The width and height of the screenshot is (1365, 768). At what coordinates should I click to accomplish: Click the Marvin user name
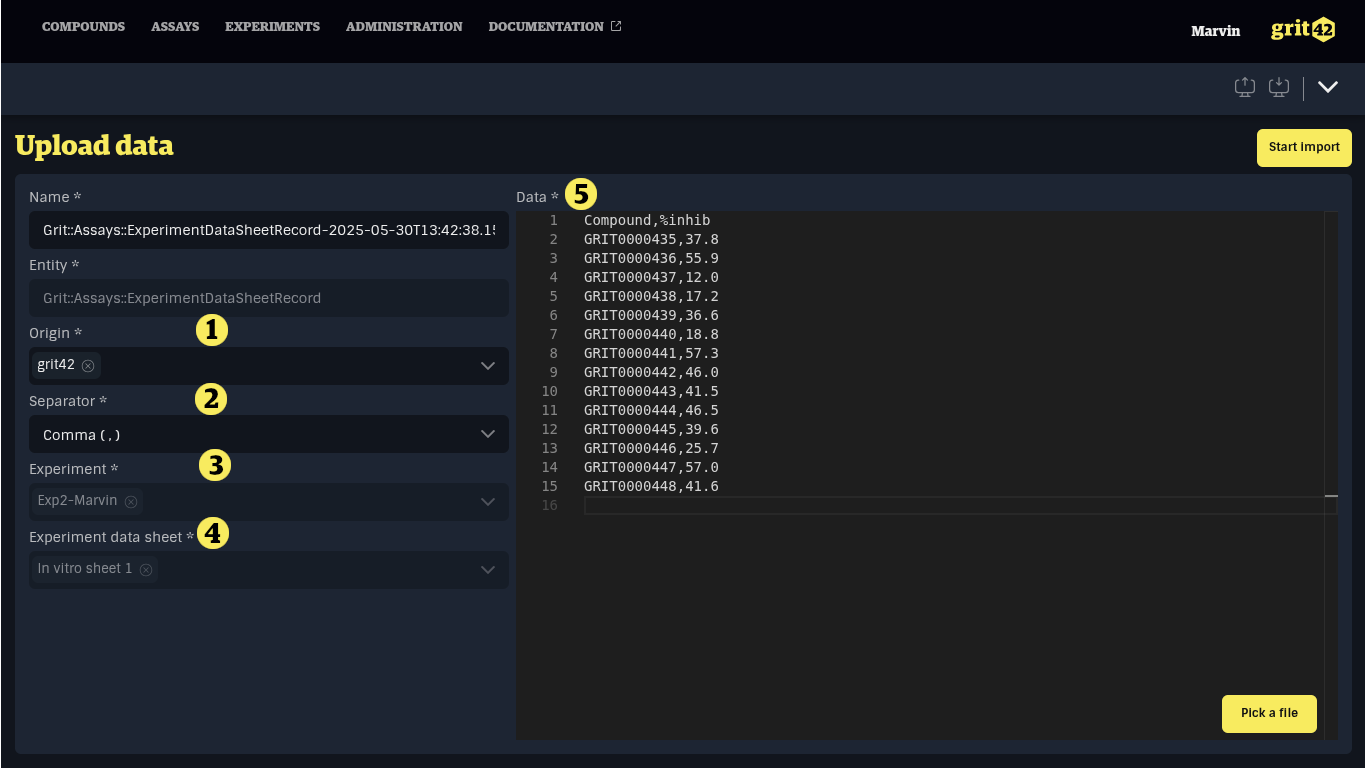pyautogui.click(x=1215, y=31)
